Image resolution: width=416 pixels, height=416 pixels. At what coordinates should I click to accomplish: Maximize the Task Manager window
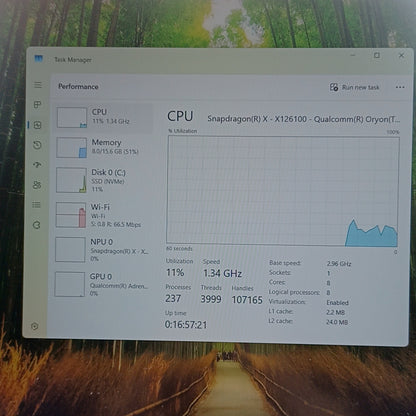377,55
